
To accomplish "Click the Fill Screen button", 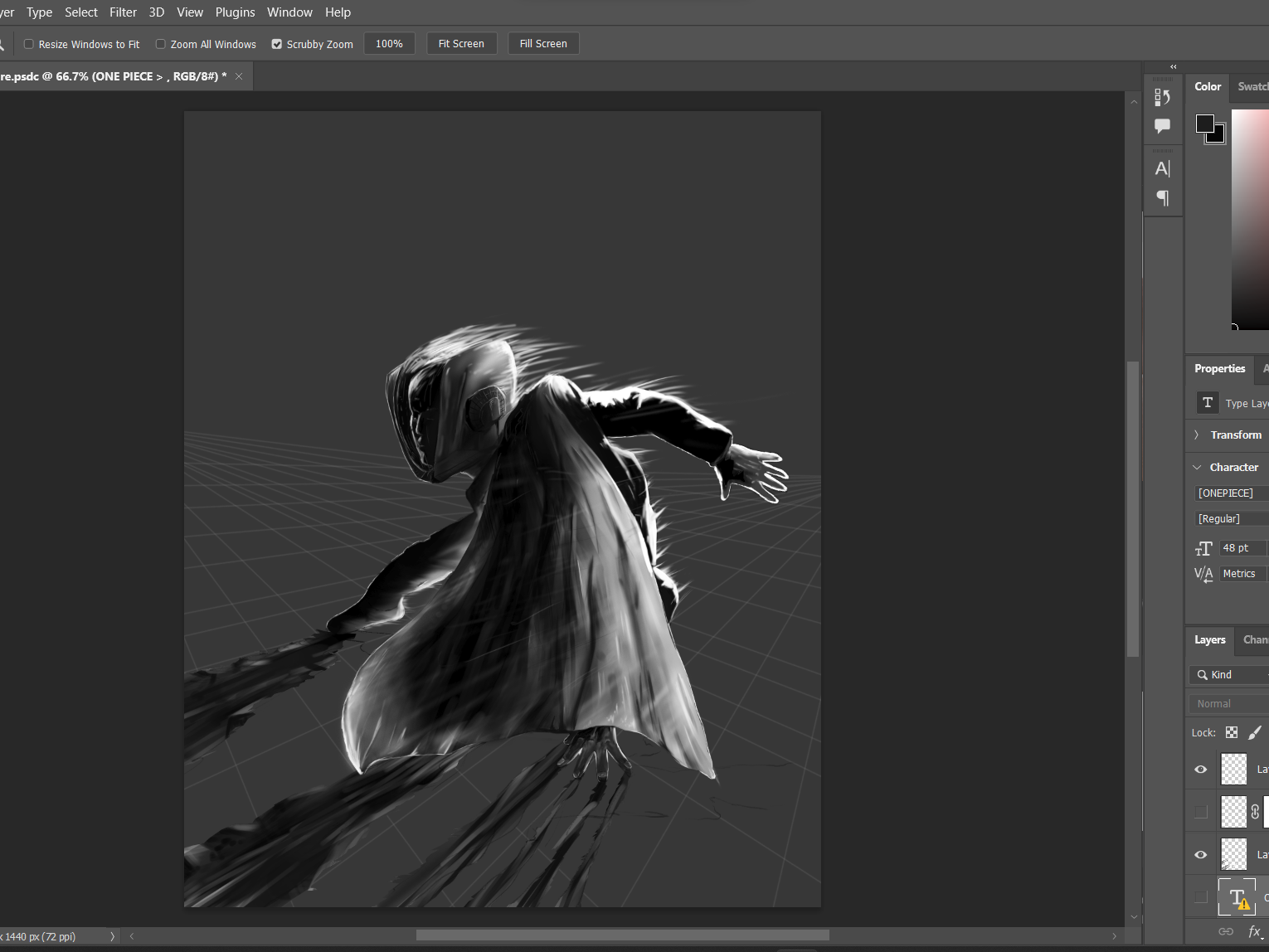I will click(543, 44).
